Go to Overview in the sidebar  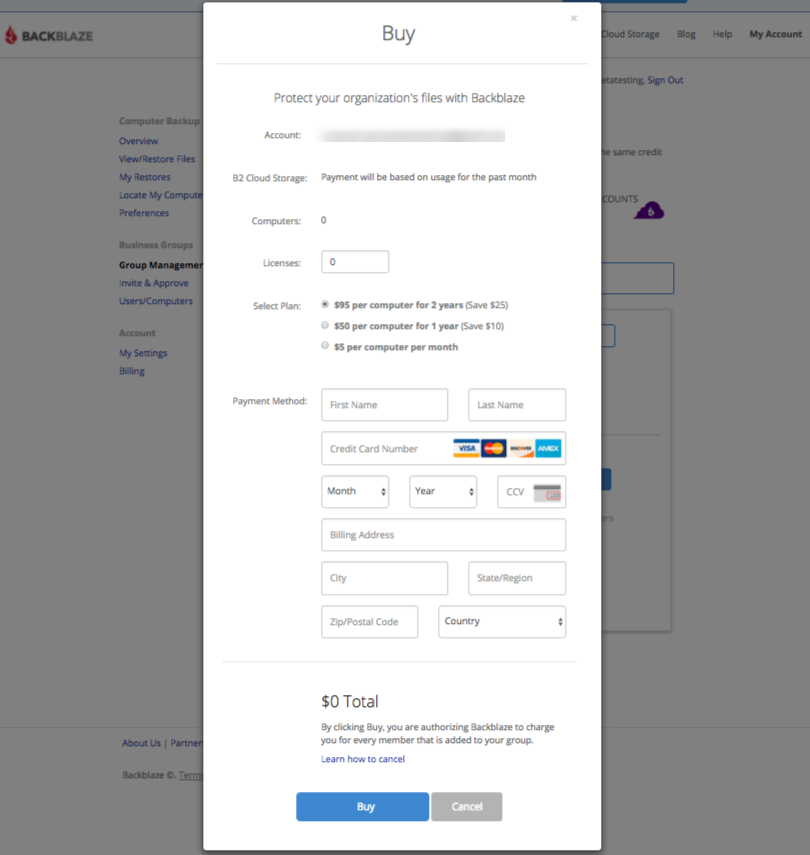coord(139,141)
